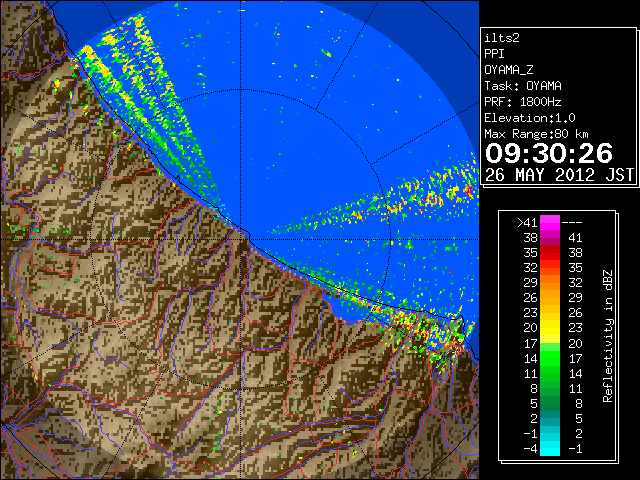Image resolution: width=640 pixels, height=480 pixels.
Task: Click the date '26 MAY 2012 JST'
Action: click(x=559, y=175)
